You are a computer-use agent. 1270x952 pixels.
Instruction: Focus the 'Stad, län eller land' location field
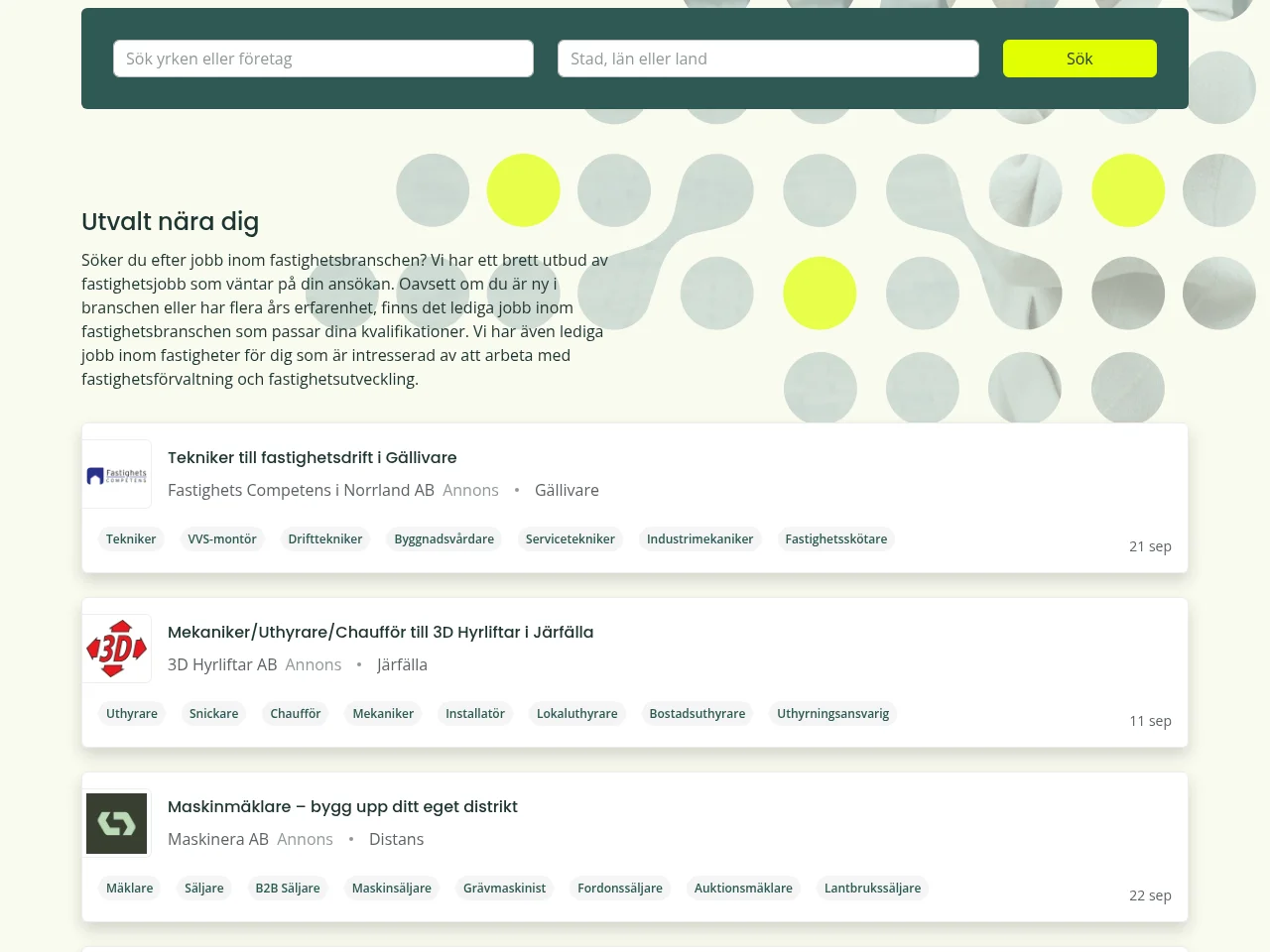pos(768,59)
